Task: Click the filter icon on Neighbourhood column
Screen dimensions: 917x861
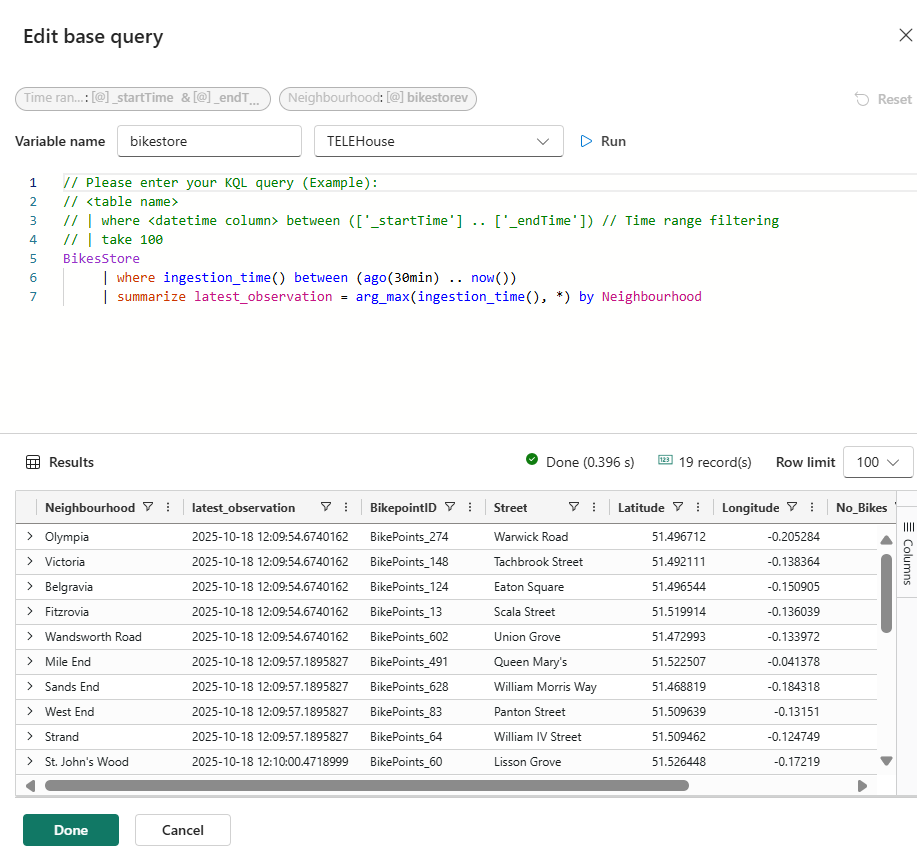Action: [x=148, y=508]
